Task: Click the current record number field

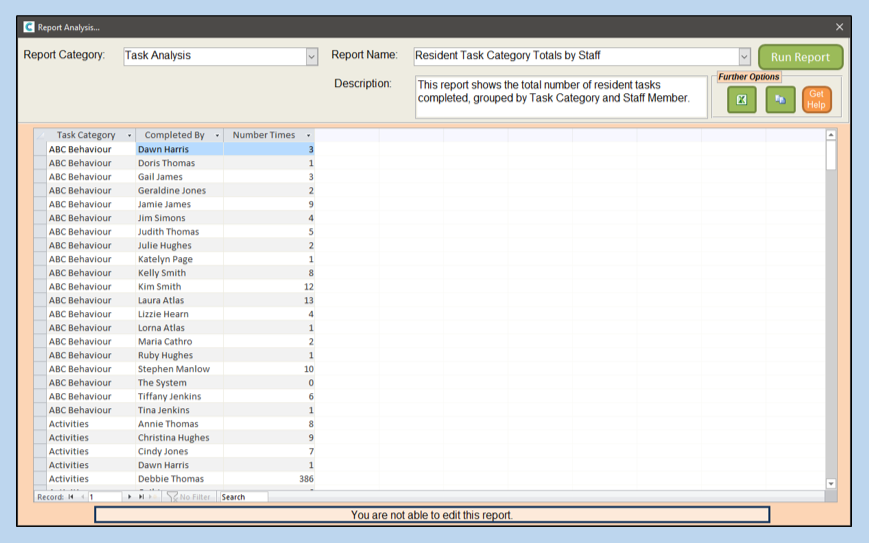Action: click(104, 497)
